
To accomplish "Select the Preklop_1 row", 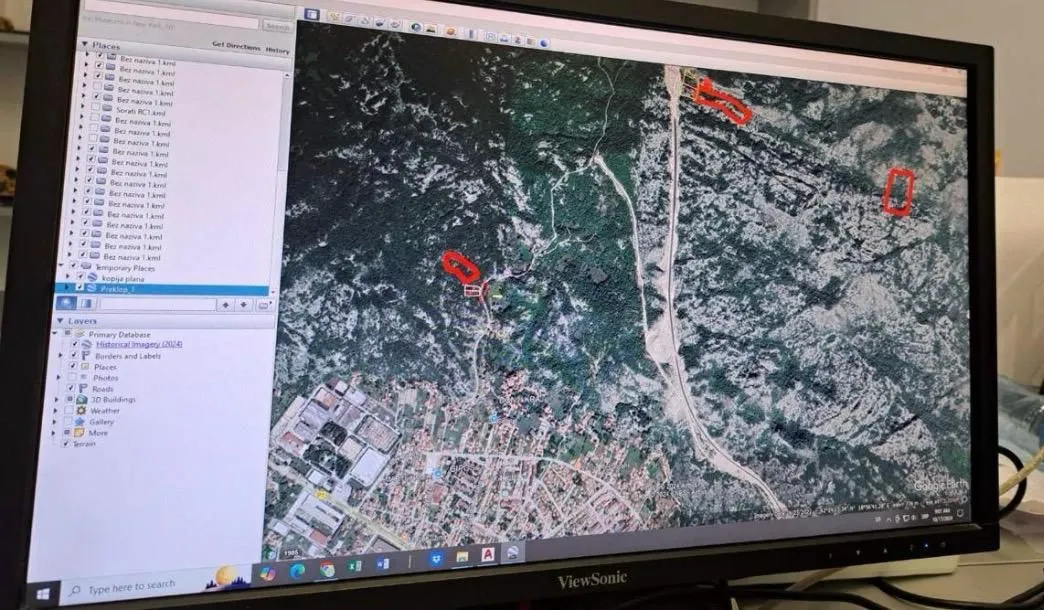I will (x=162, y=288).
